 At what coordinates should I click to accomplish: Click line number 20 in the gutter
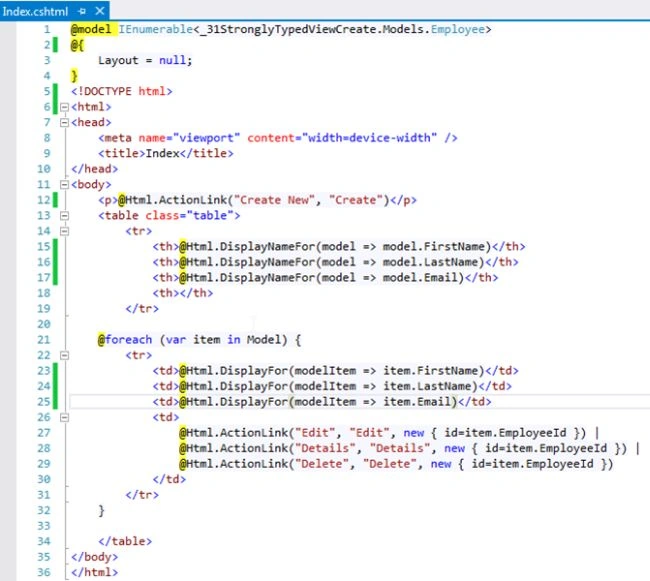44,324
